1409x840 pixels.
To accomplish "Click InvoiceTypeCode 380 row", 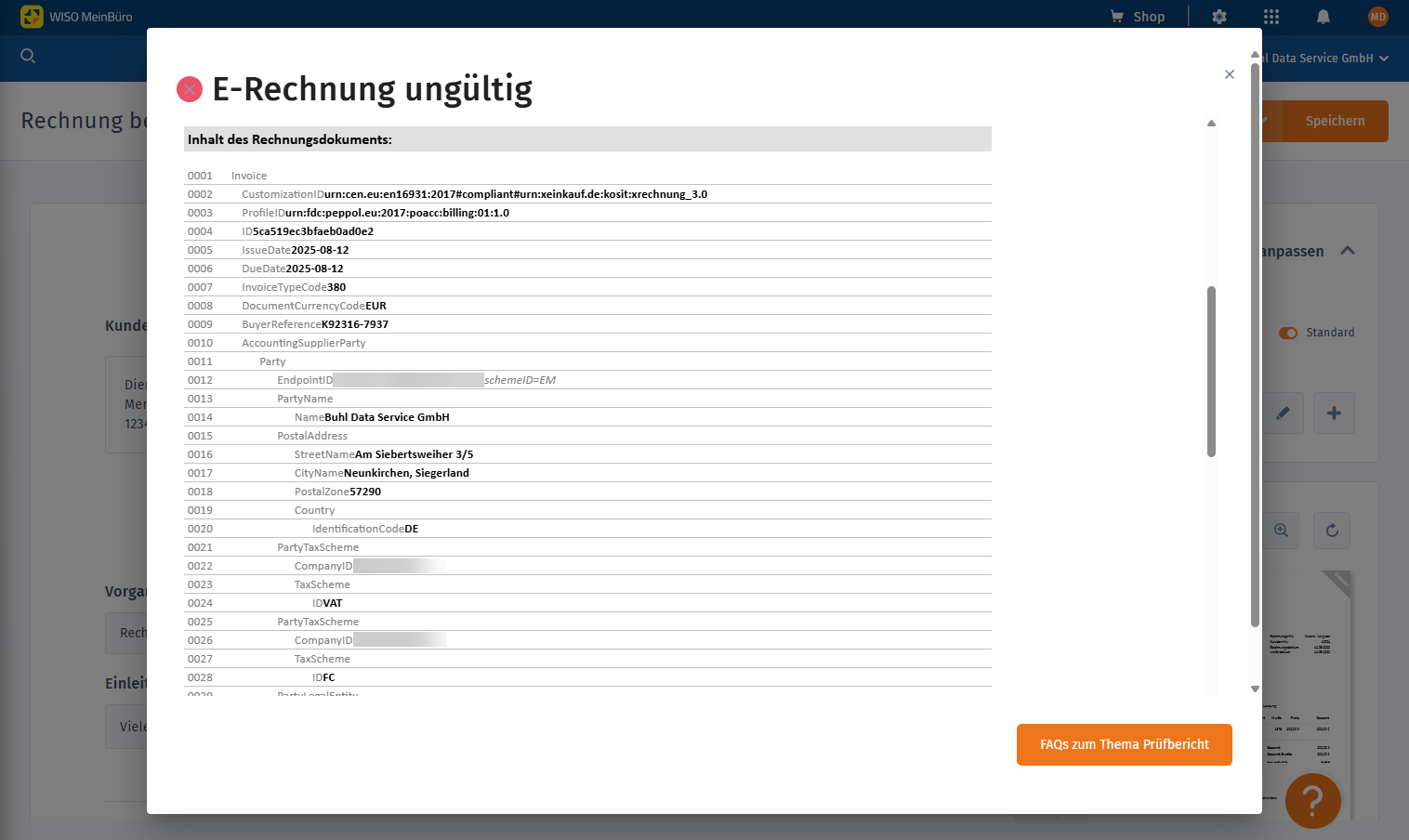I will tap(587, 287).
